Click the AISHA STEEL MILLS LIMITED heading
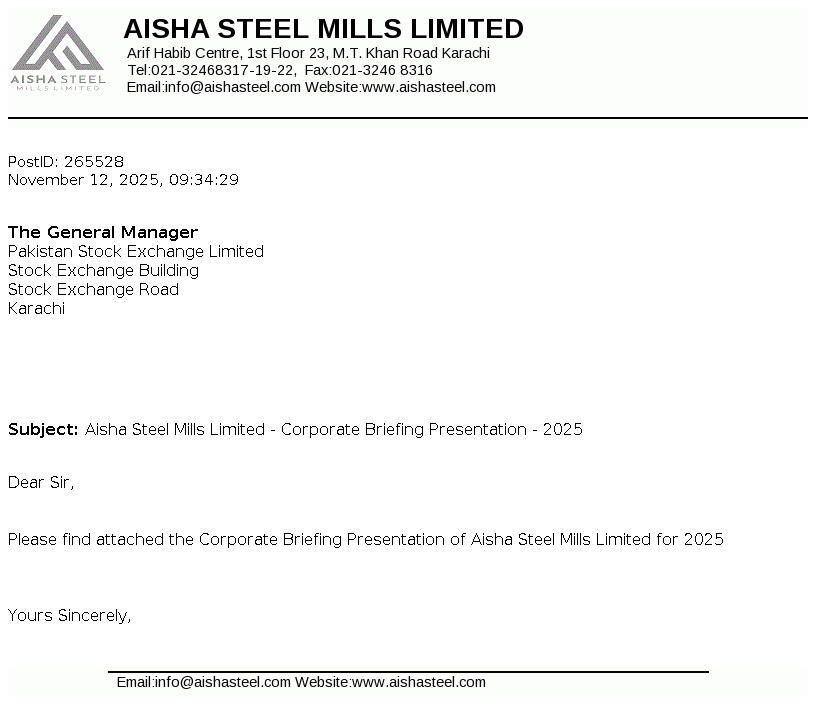Image resolution: width=817 pixels, height=705 pixels. pos(323,28)
